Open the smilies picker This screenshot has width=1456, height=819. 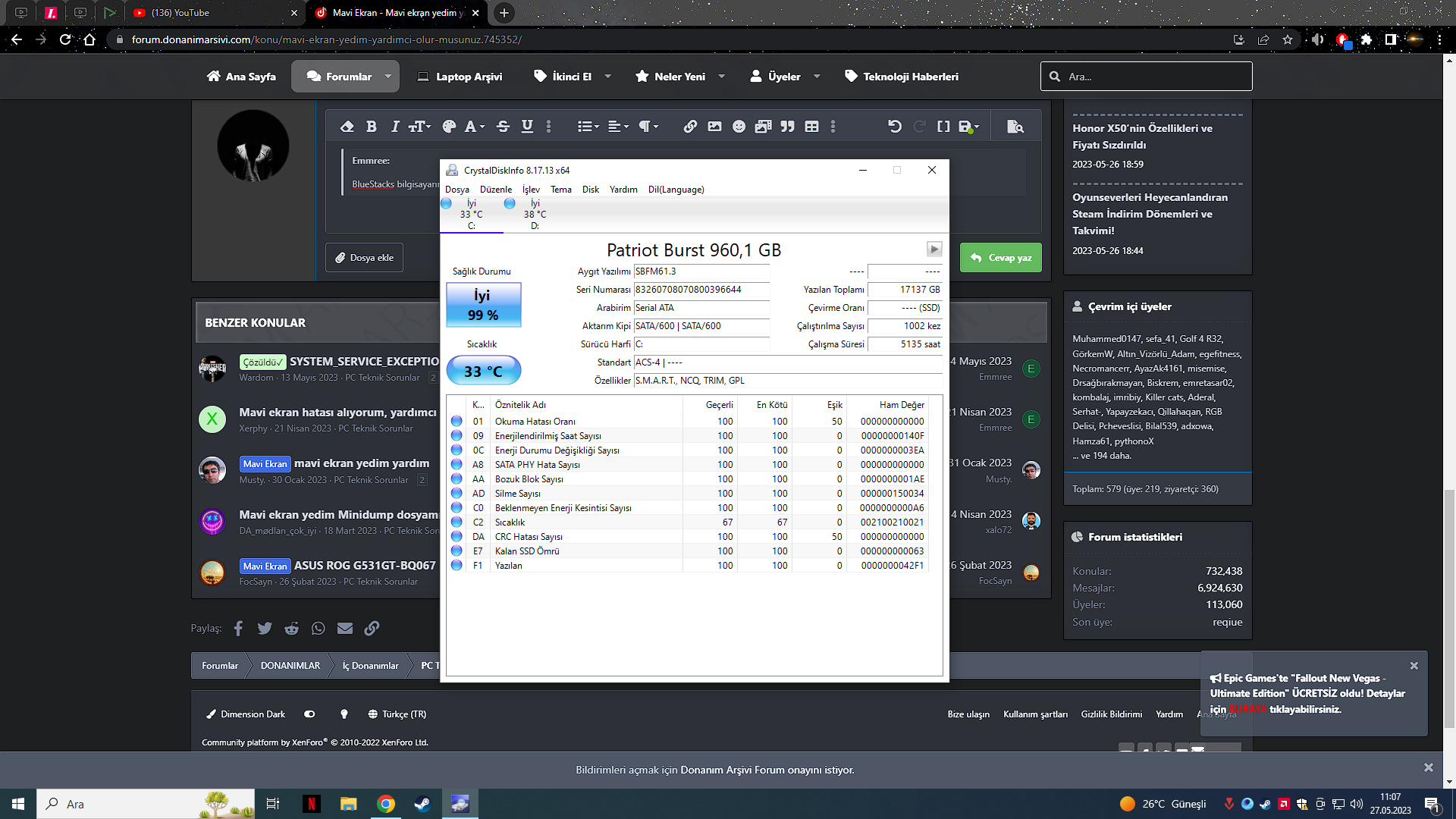coord(739,127)
